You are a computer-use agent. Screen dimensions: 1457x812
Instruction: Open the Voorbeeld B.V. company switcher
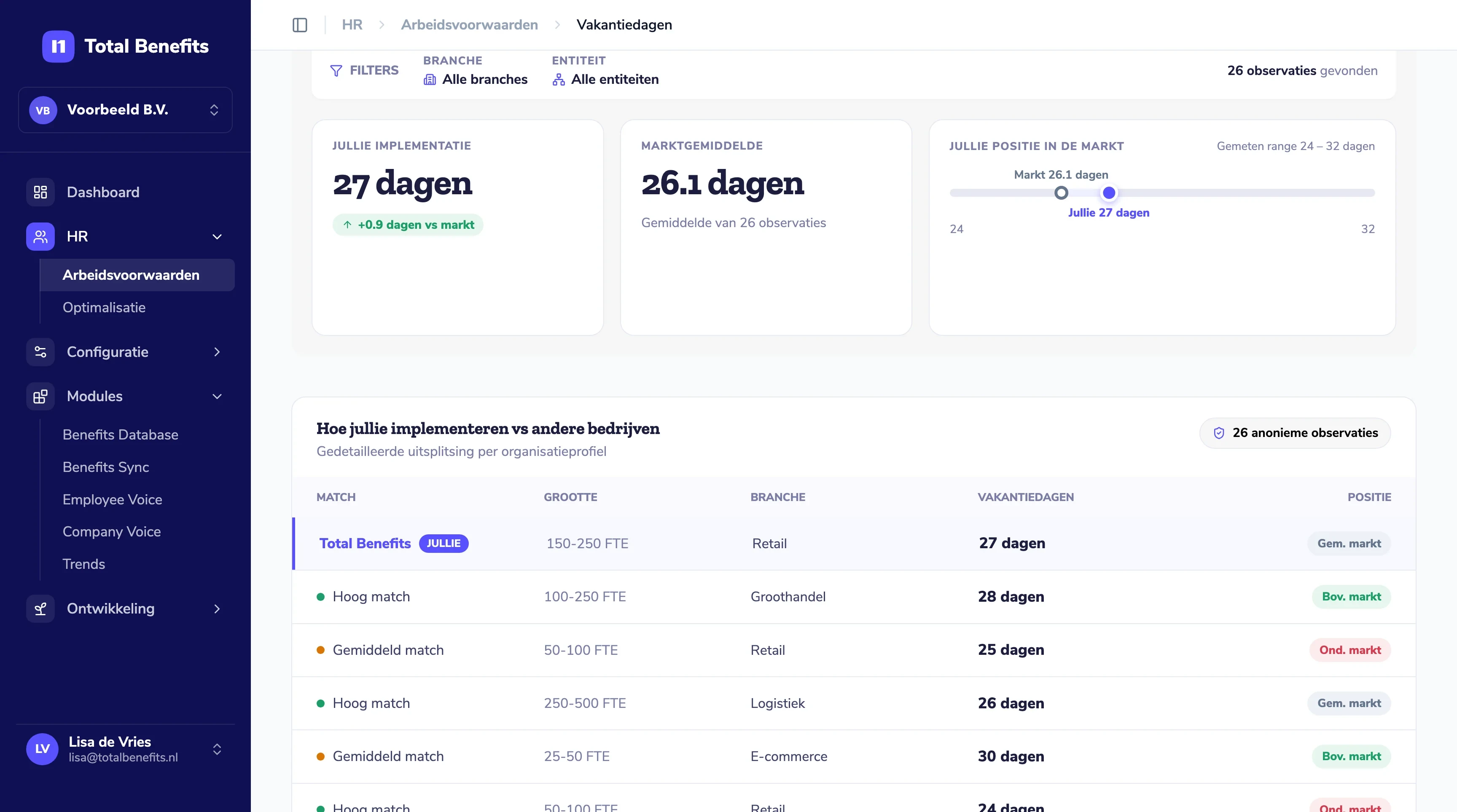125,110
